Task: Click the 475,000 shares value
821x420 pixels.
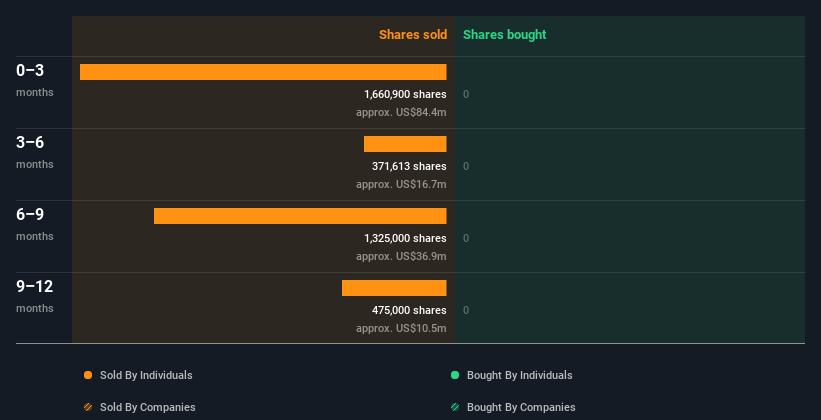Action: click(409, 310)
